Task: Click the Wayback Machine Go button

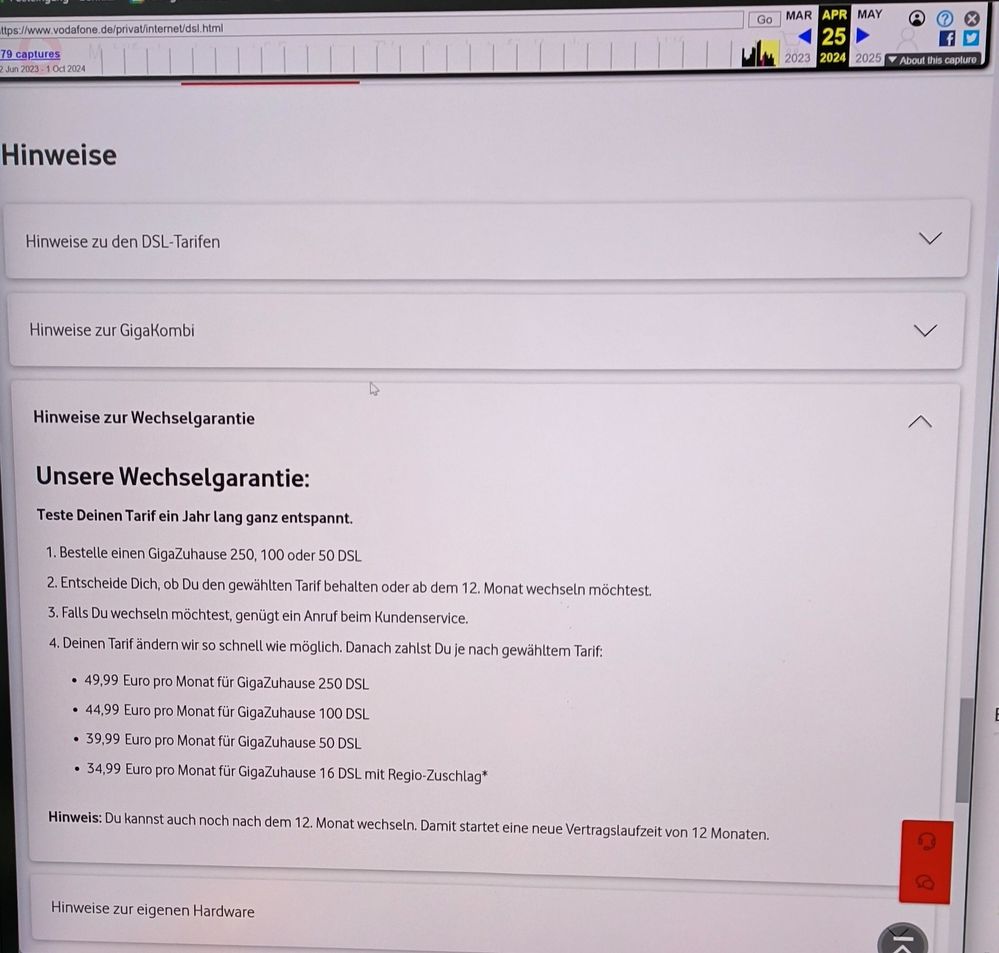Action: click(764, 20)
